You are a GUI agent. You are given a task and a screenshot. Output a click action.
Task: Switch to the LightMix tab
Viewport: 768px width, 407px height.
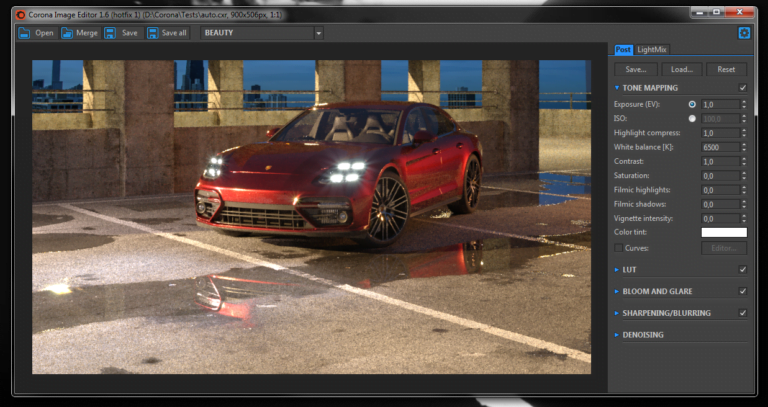651,50
